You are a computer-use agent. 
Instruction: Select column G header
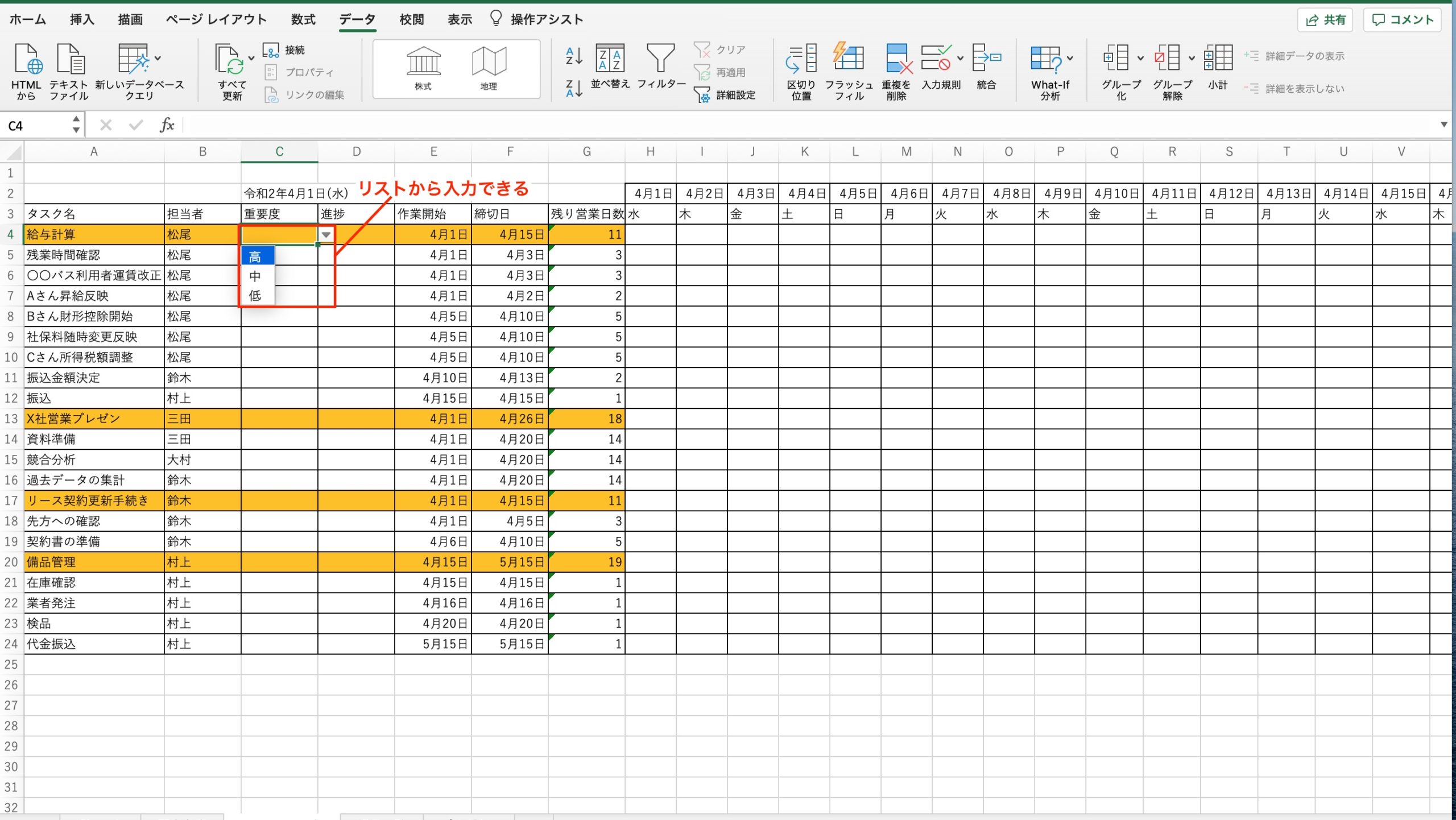point(586,152)
